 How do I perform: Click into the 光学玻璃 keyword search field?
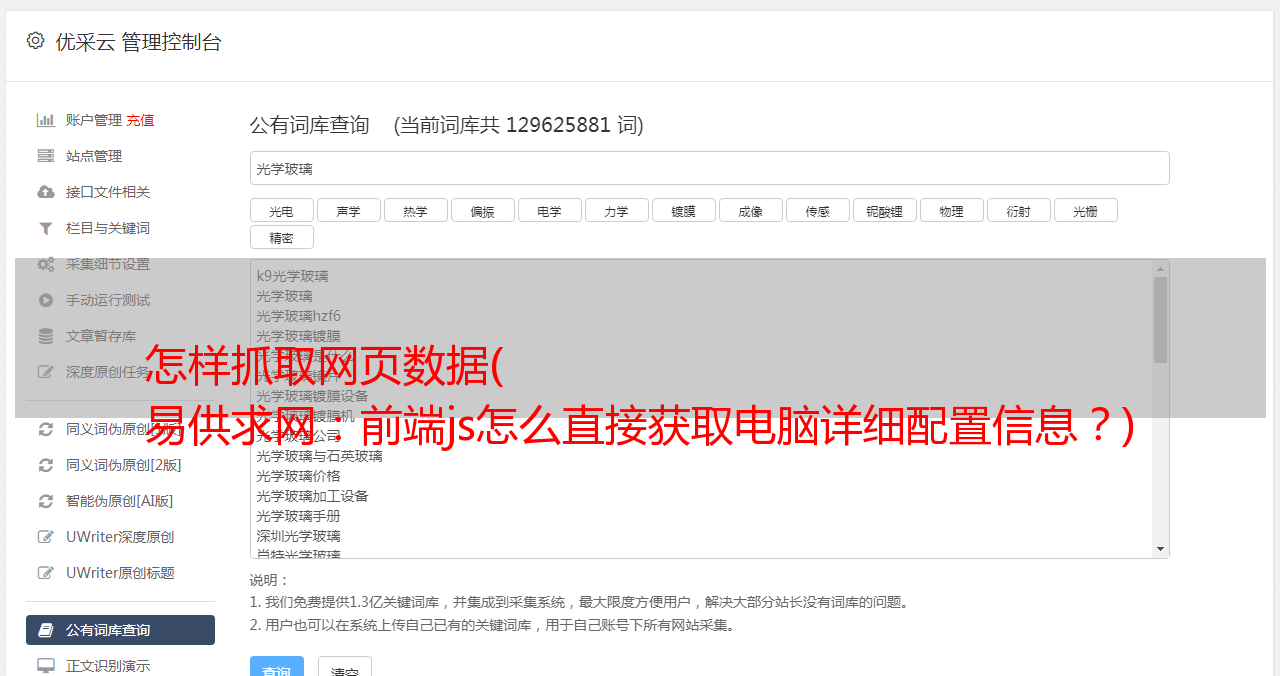(709, 168)
